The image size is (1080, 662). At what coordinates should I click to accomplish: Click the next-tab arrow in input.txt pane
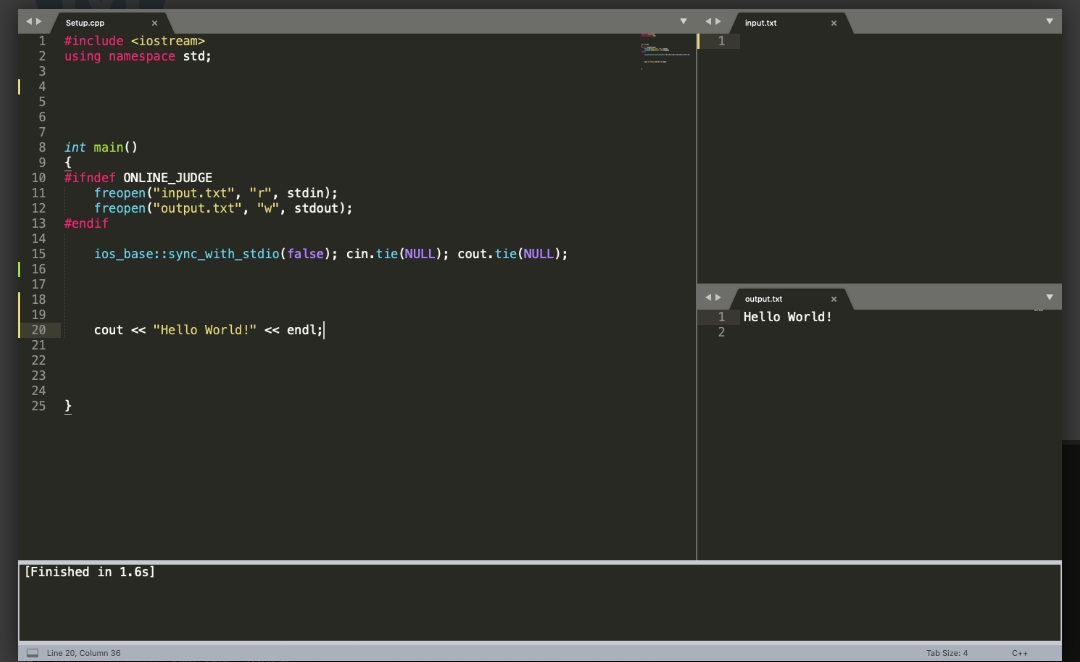coord(718,21)
